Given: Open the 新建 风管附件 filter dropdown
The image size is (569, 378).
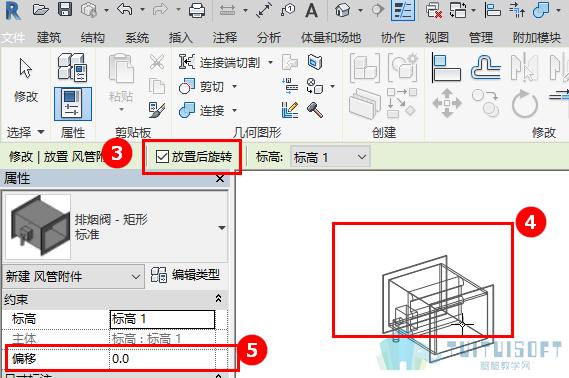Looking at the screenshot, I should (73, 277).
